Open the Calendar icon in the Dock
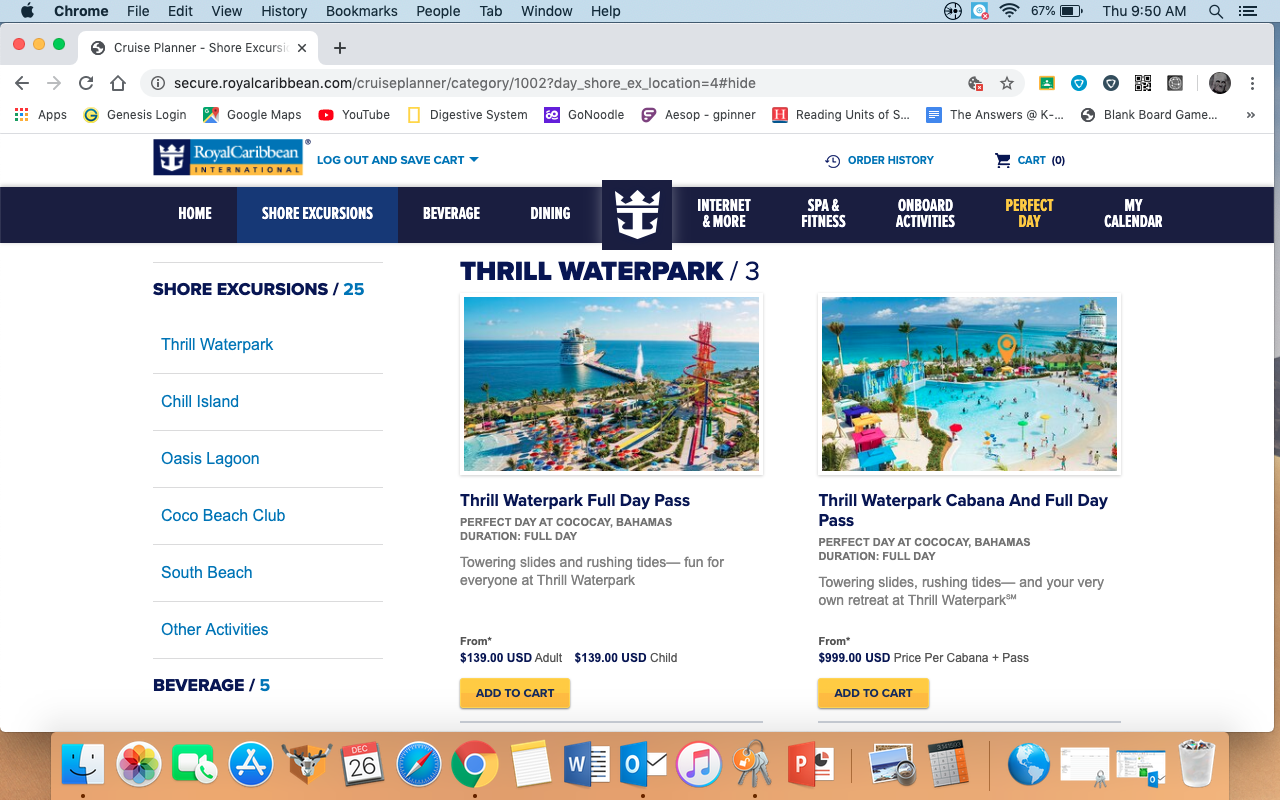 pyautogui.click(x=363, y=765)
